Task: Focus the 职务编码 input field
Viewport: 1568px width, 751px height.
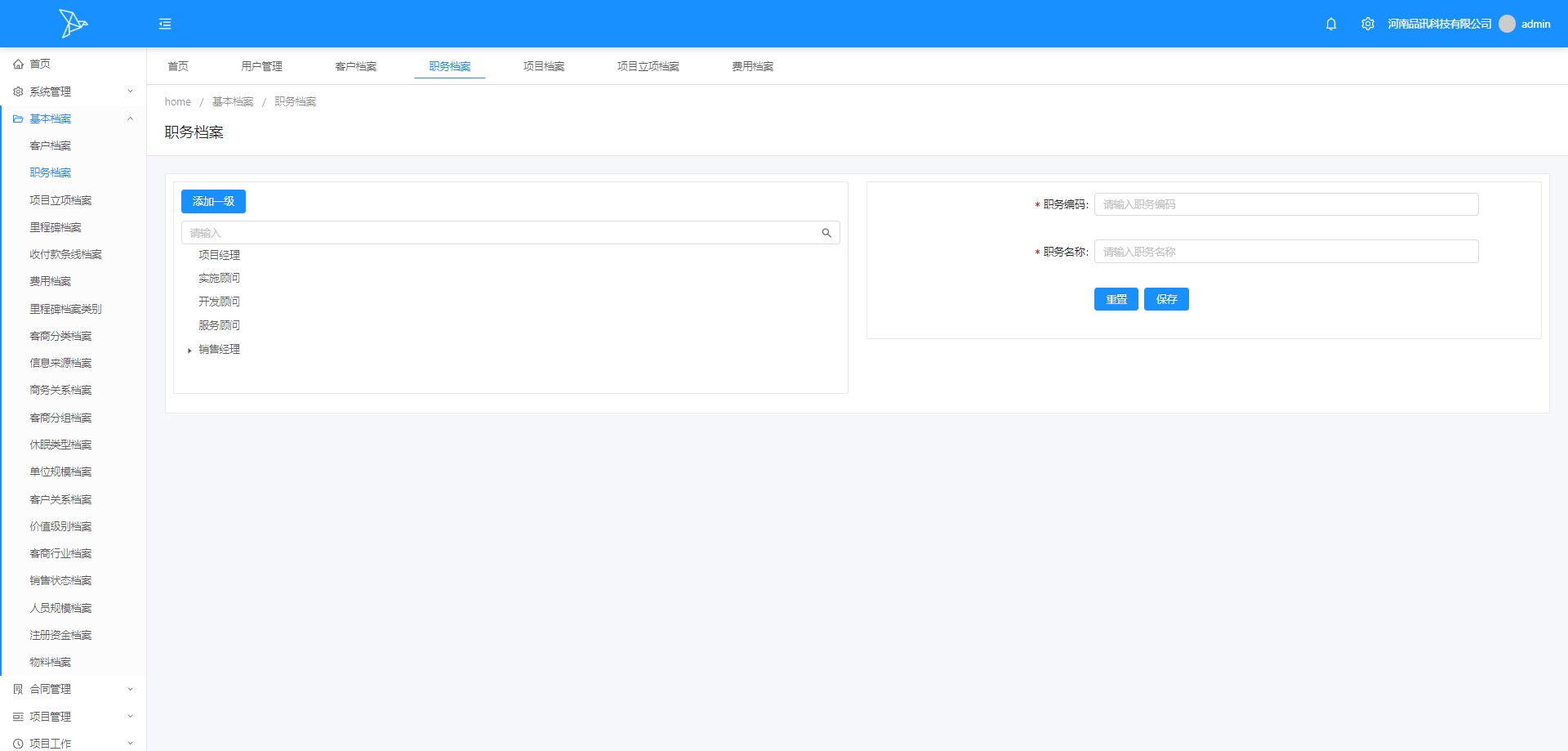Action: [x=1286, y=204]
